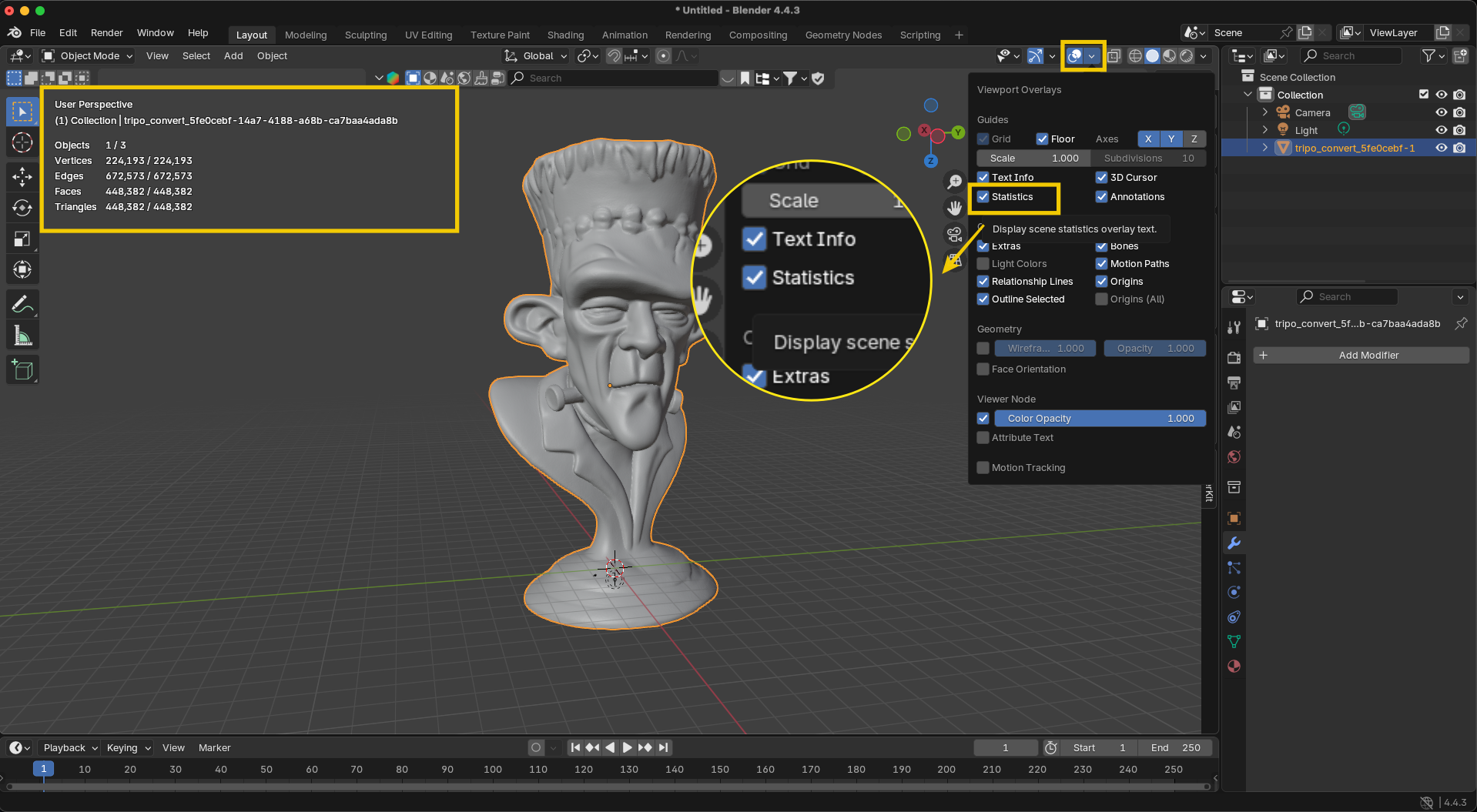The width and height of the screenshot is (1477, 812).
Task: Open the Tool properties tab
Action: click(x=1234, y=327)
